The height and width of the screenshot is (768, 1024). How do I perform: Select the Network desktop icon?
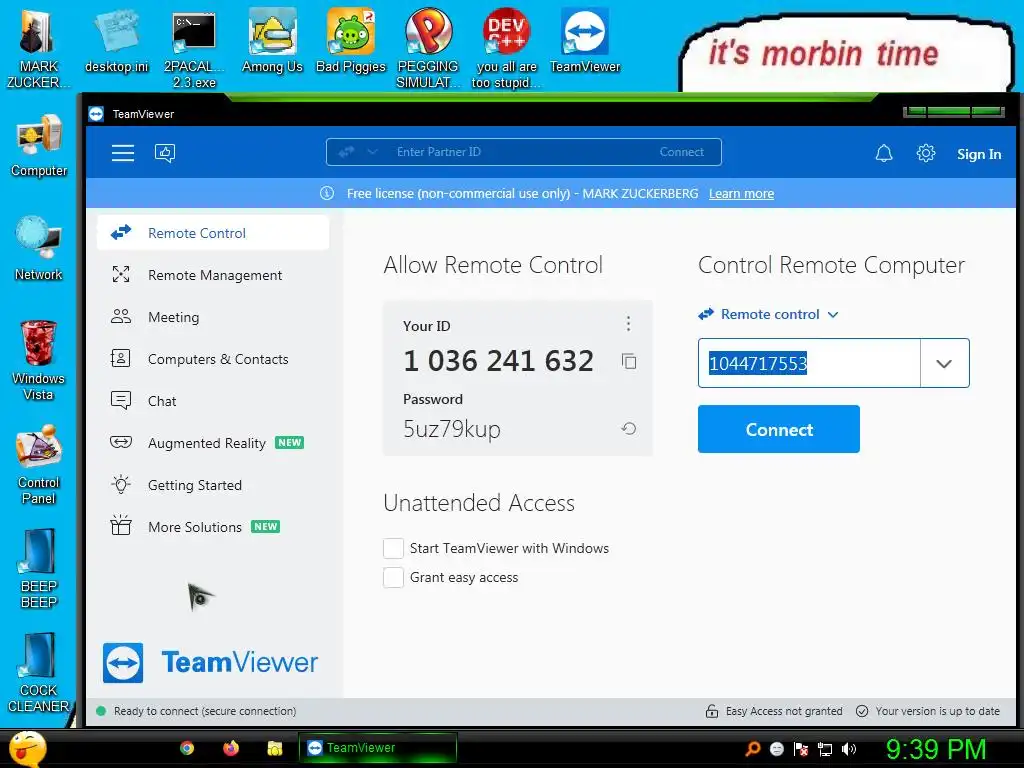point(39,248)
